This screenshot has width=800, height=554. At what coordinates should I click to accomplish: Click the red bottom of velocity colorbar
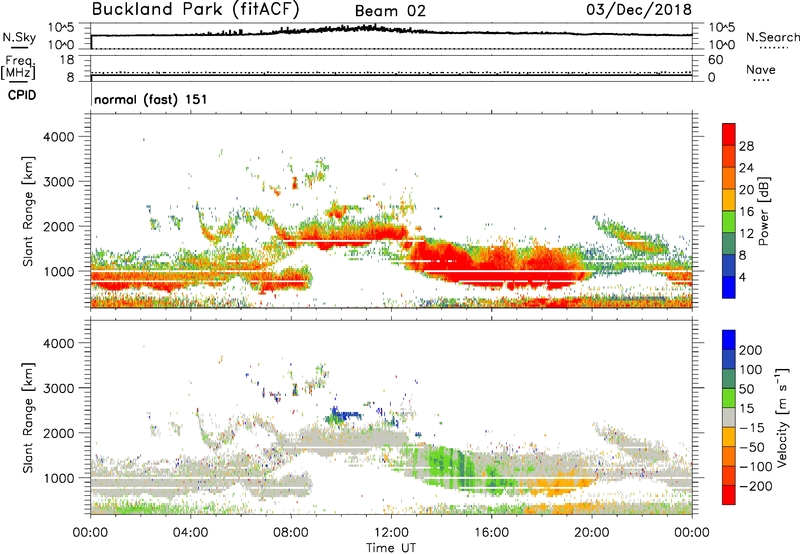click(x=729, y=495)
